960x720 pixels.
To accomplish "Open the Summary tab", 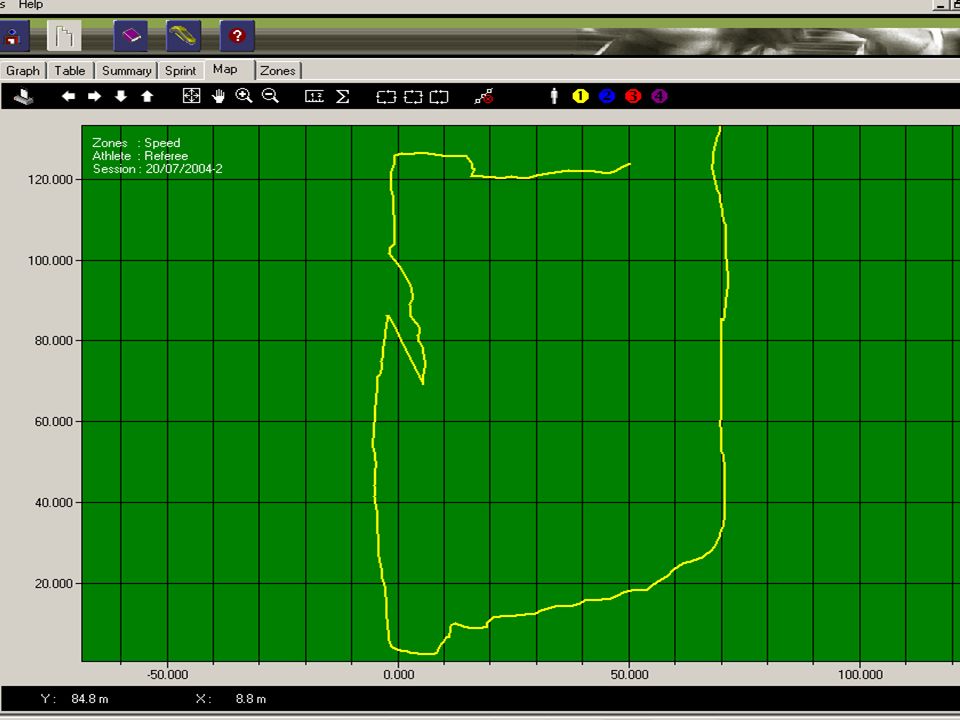I will pyautogui.click(x=126, y=70).
